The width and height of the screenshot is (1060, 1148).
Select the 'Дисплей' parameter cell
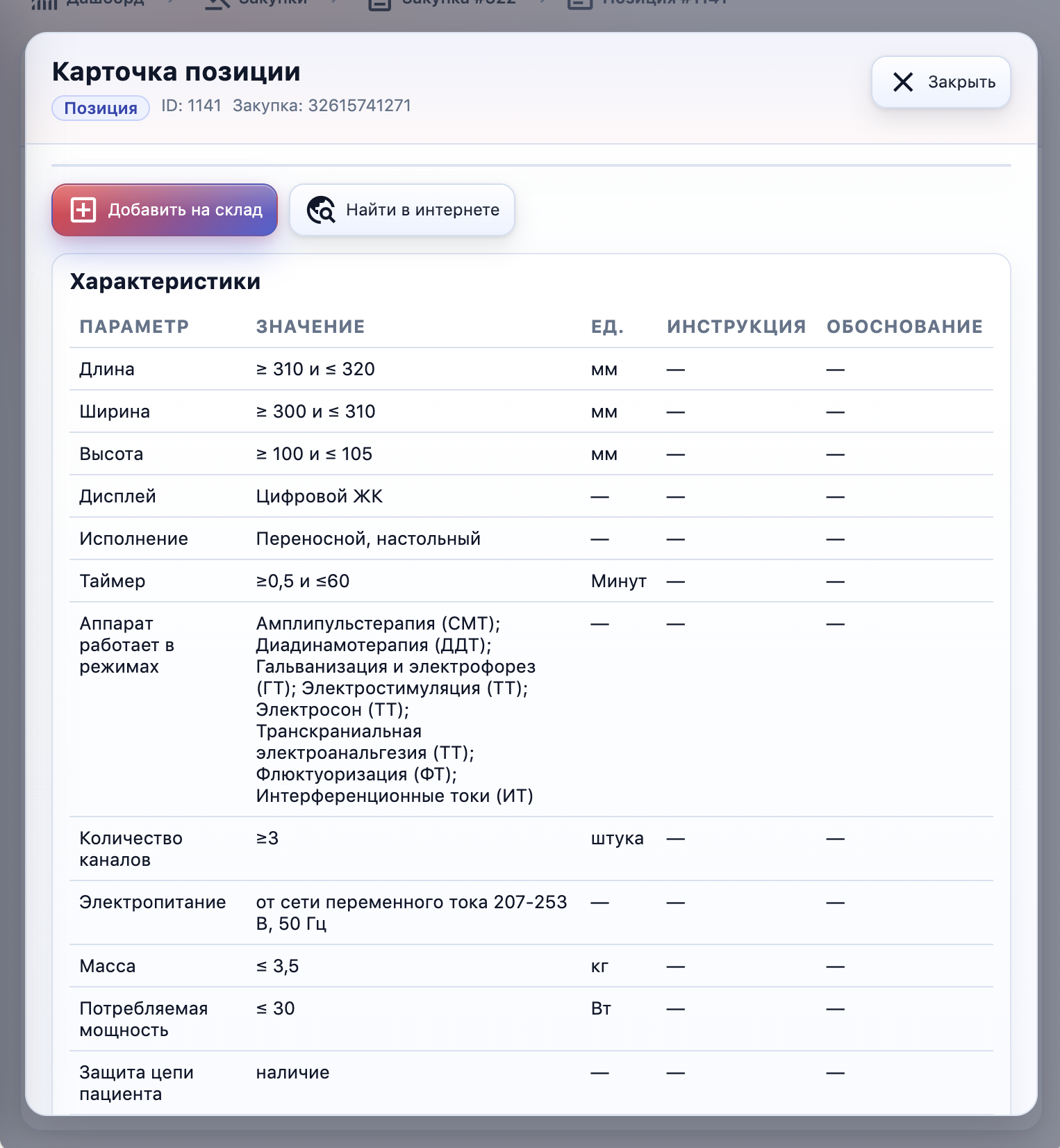pyautogui.click(x=117, y=496)
